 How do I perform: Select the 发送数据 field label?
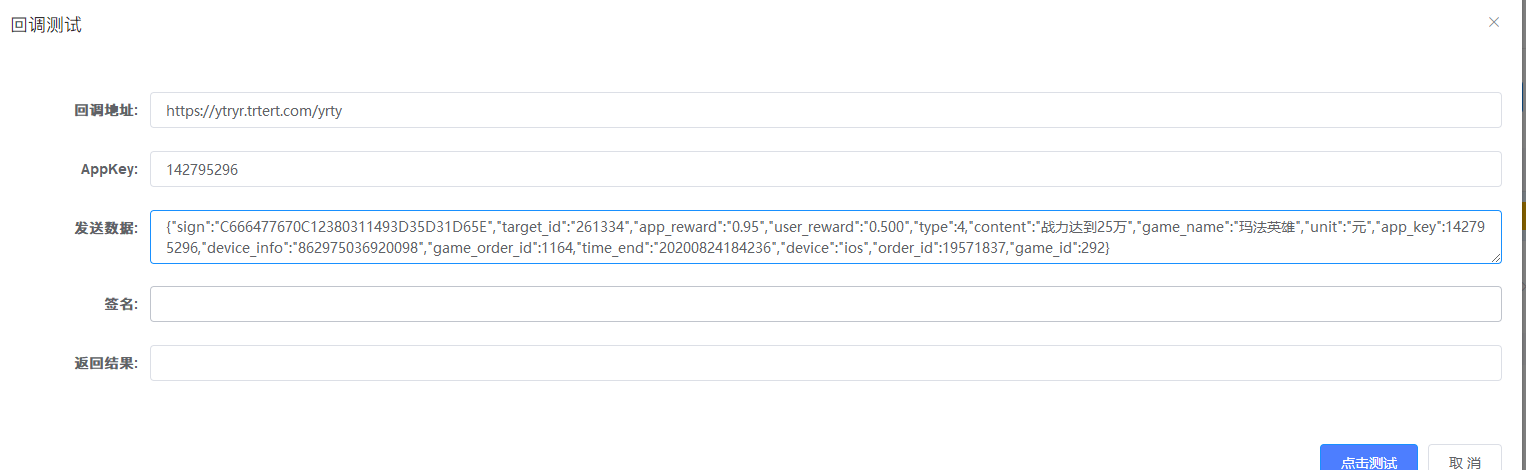pos(106,229)
